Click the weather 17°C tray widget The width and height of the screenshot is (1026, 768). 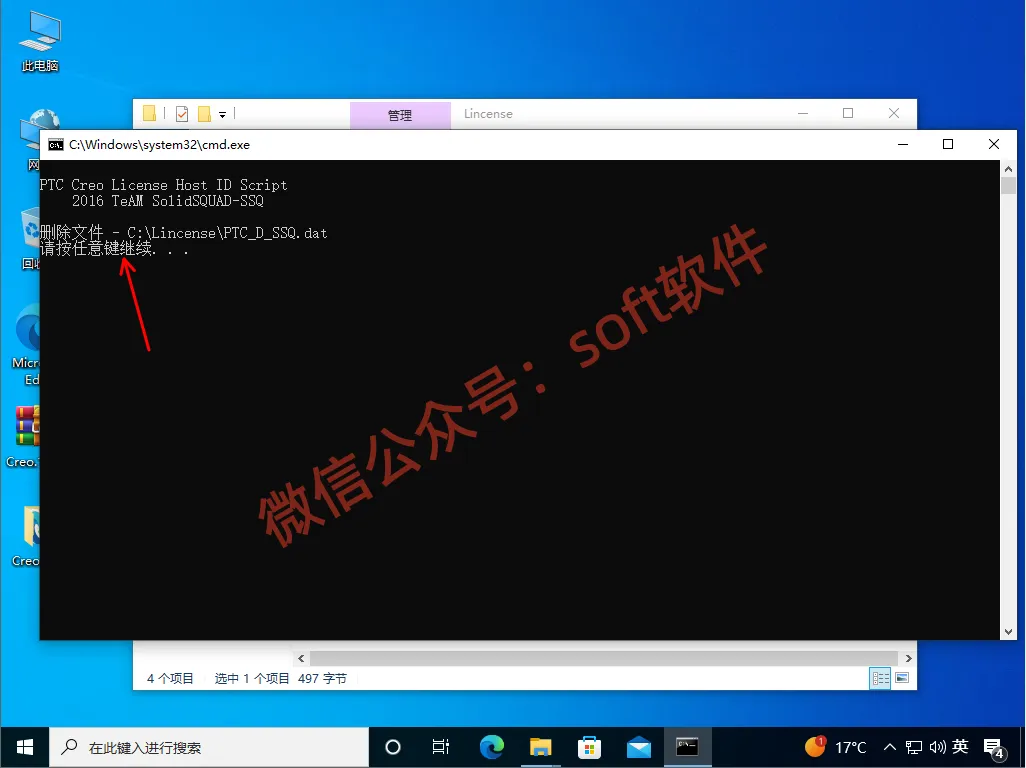coord(836,747)
